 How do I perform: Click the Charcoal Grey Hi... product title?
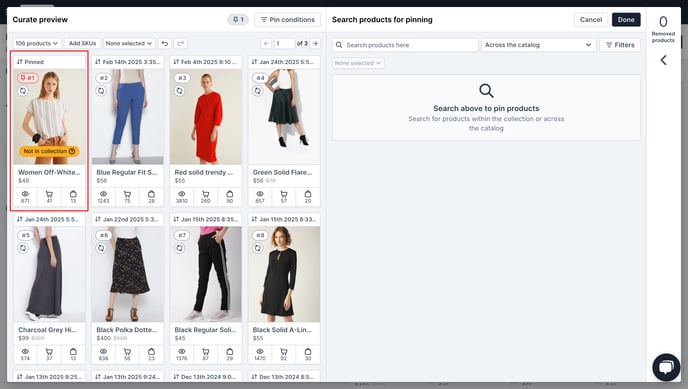pos(47,330)
